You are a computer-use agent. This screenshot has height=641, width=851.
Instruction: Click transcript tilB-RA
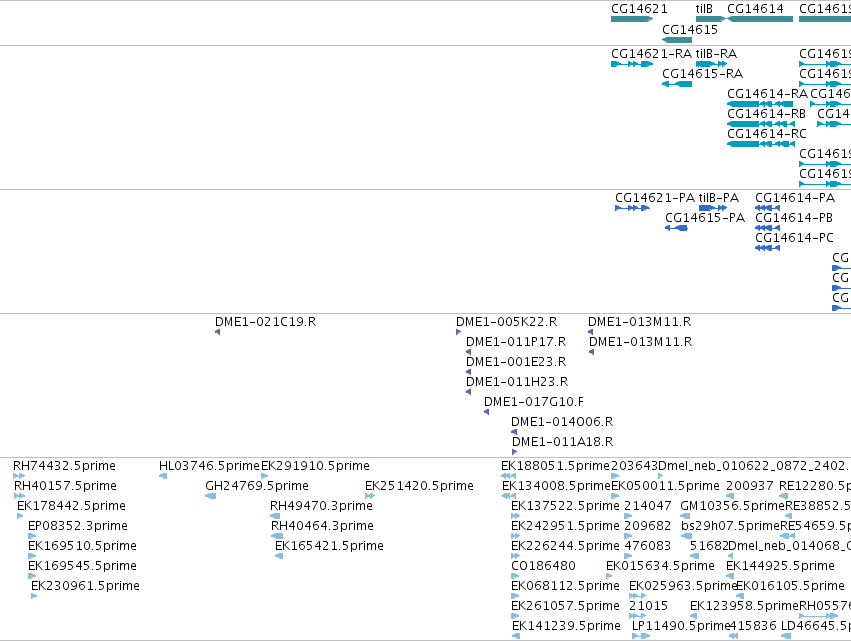[x=711, y=64]
